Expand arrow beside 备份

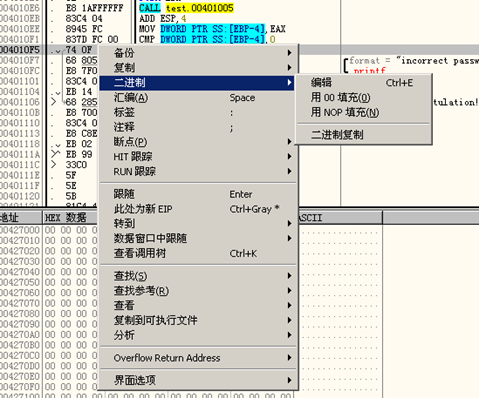tap(289, 53)
